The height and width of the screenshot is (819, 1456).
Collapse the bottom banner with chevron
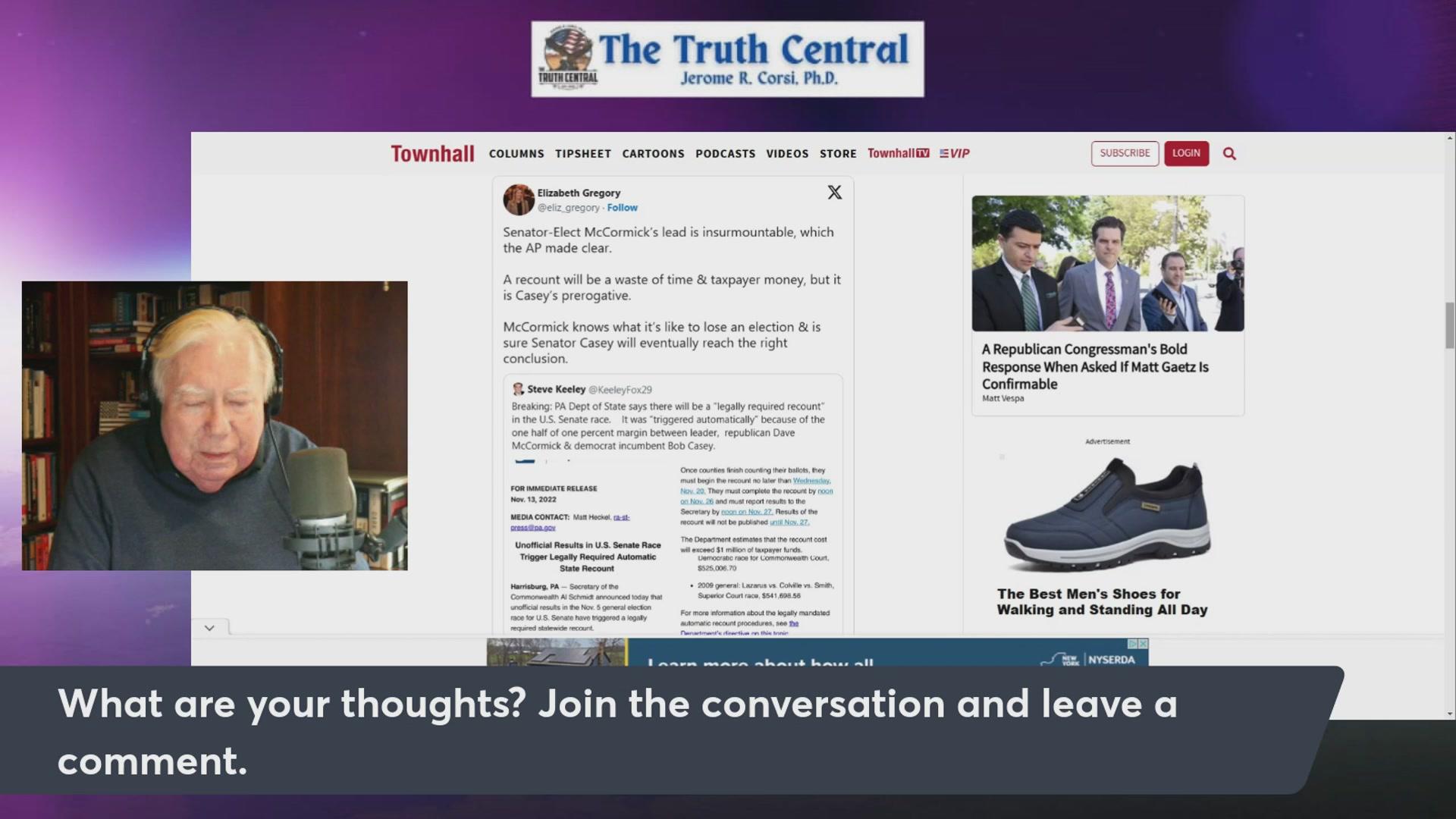click(209, 628)
